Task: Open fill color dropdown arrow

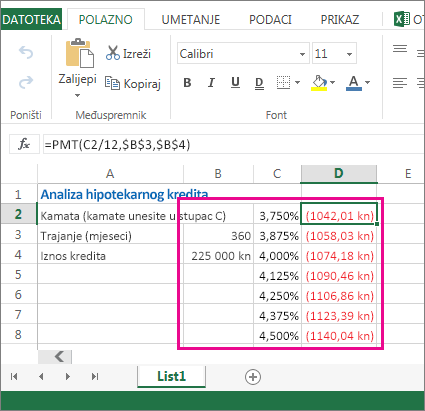Action: click(332, 82)
